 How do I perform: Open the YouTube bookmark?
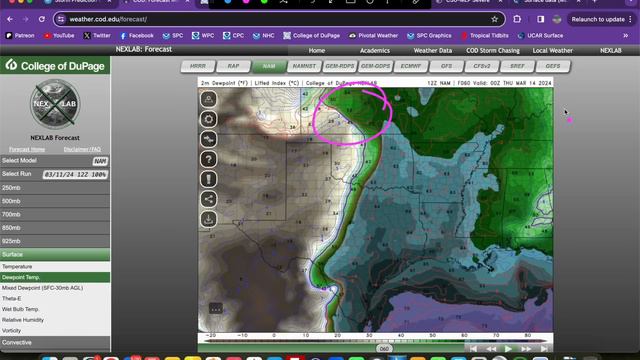pyautogui.click(x=59, y=36)
